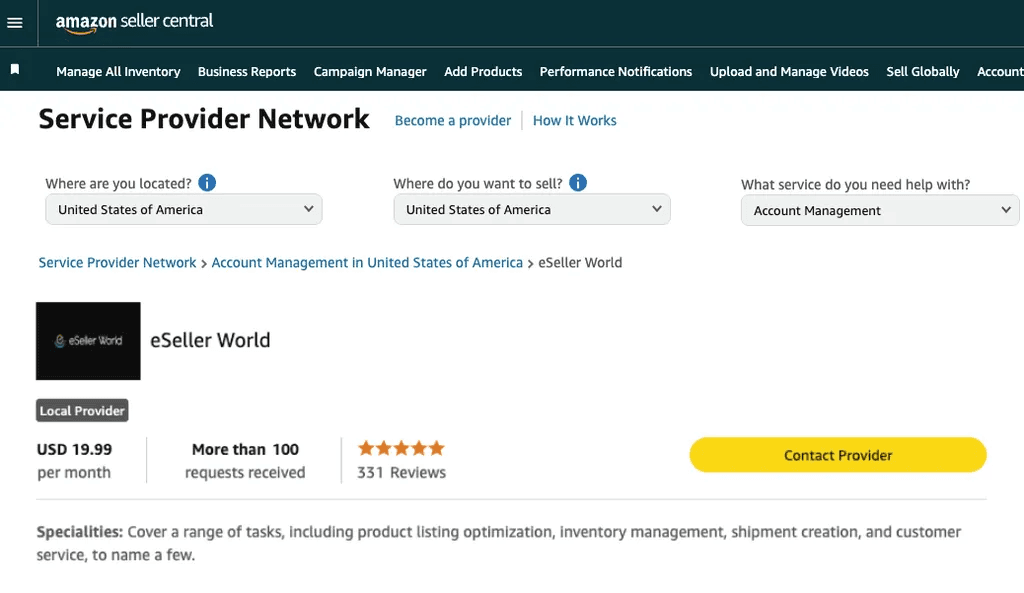
Task: Click the Amazon Seller Central logo
Action: point(134,22)
